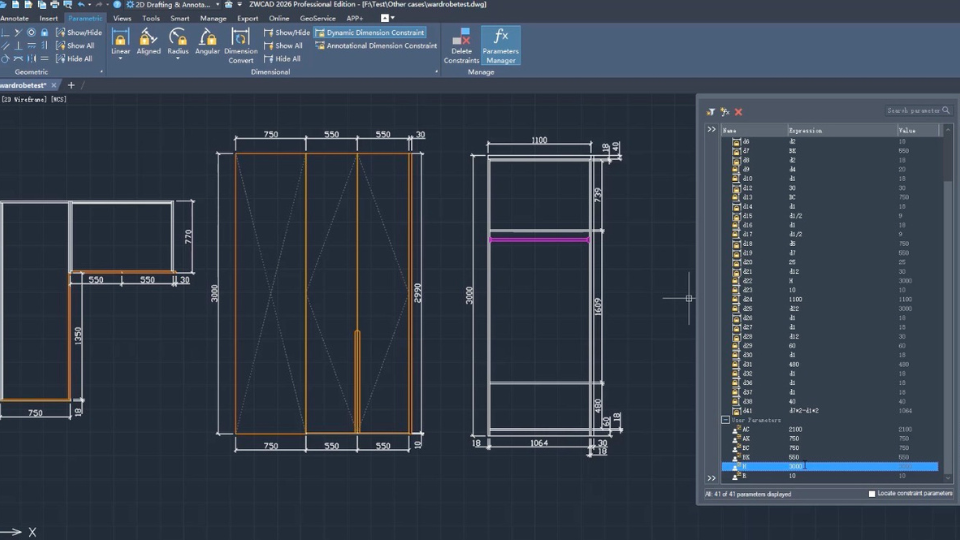The width and height of the screenshot is (960, 540).
Task: Select the Angular dimensional constraint tool
Action: tap(207, 42)
